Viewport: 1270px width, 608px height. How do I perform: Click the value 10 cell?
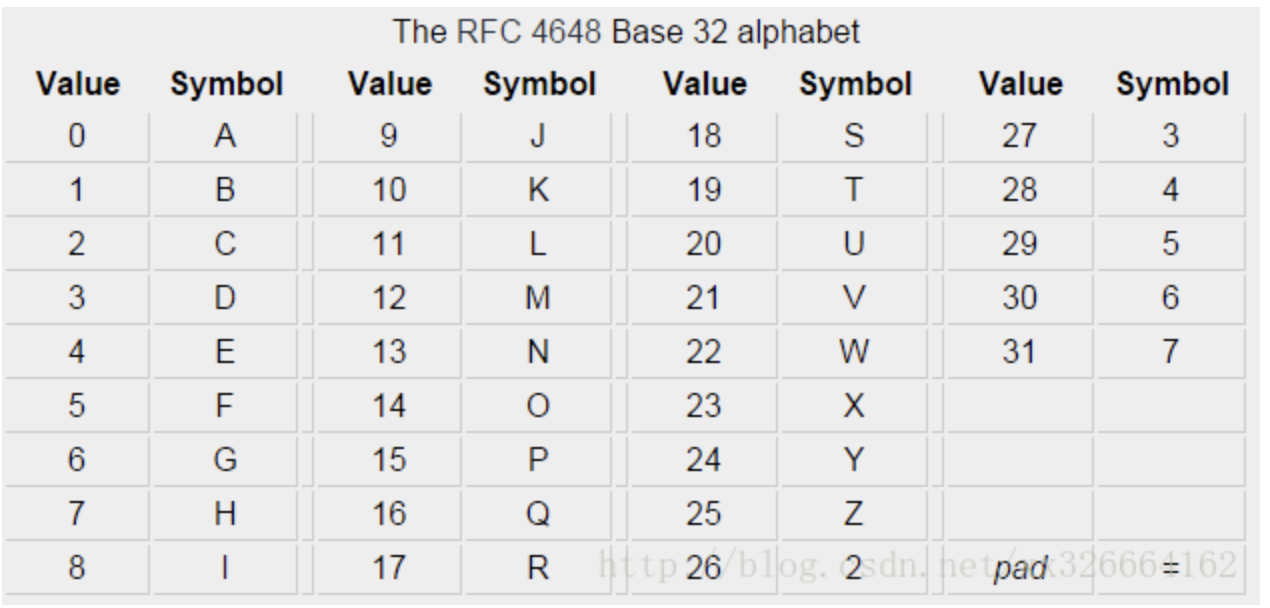(388, 190)
